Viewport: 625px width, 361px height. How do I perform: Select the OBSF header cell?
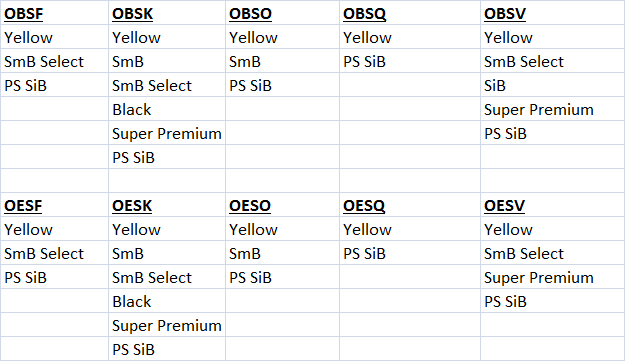click(54, 13)
